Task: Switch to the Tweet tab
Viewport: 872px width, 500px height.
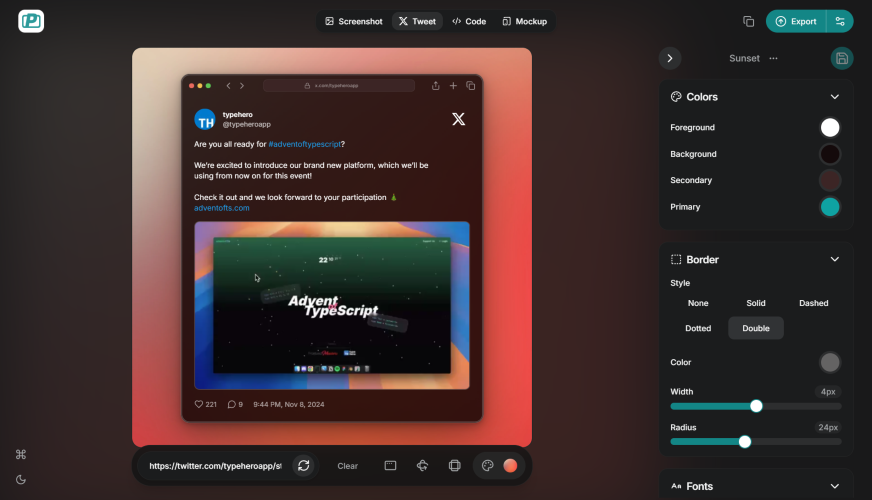Action: [417, 21]
